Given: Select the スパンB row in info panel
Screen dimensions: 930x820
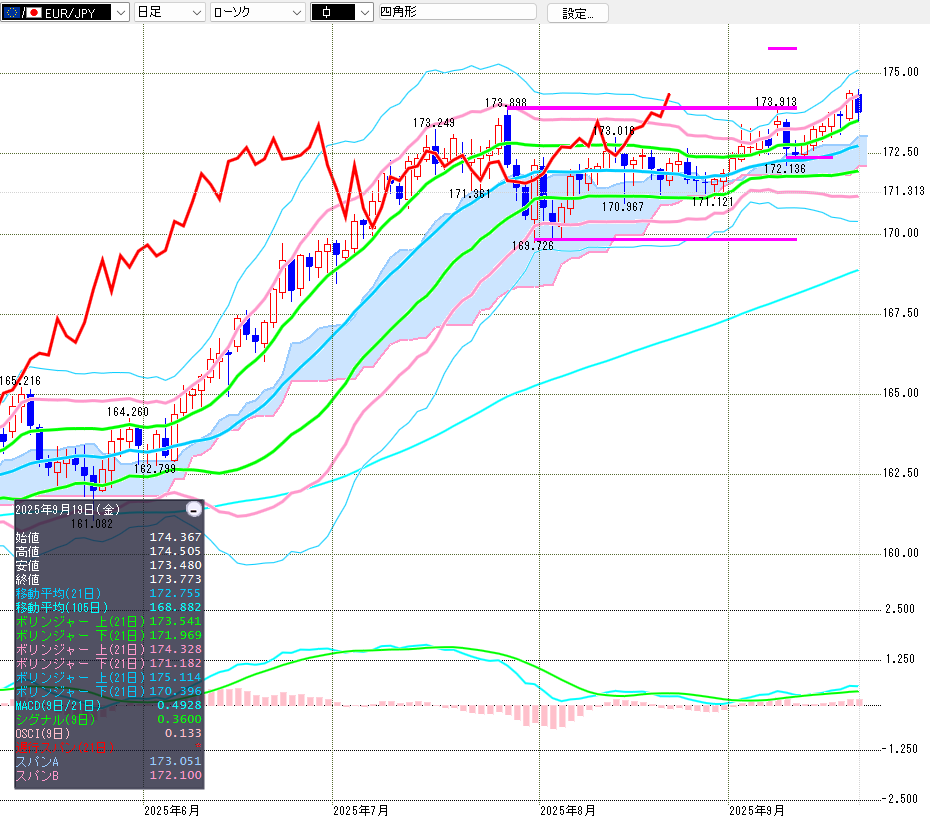Looking at the screenshot, I should coord(108,775).
